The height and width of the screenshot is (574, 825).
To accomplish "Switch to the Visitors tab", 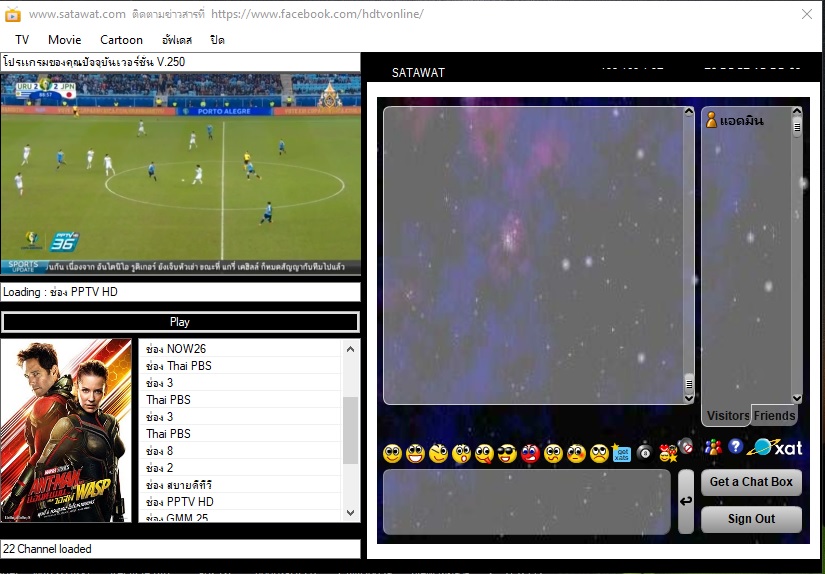I will click(728, 416).
